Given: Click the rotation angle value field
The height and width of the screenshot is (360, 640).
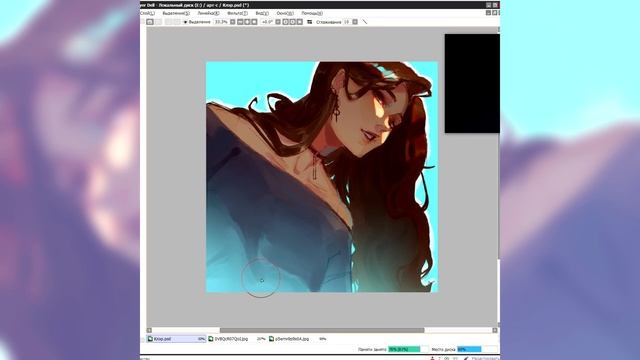Looking at the screenshot, I should tap(267, 22).
